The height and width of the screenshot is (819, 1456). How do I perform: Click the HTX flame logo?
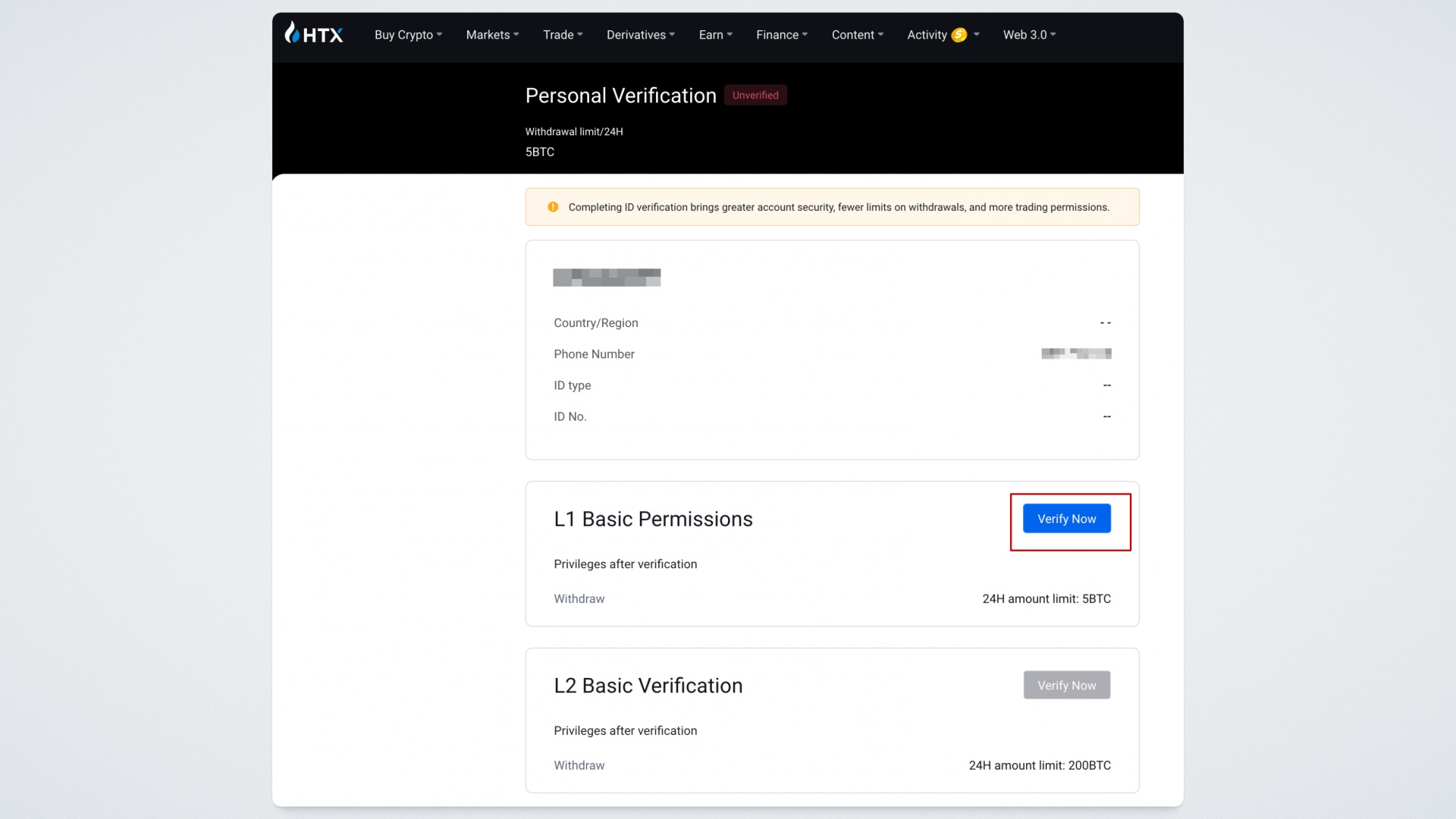[x=293, y=33]
